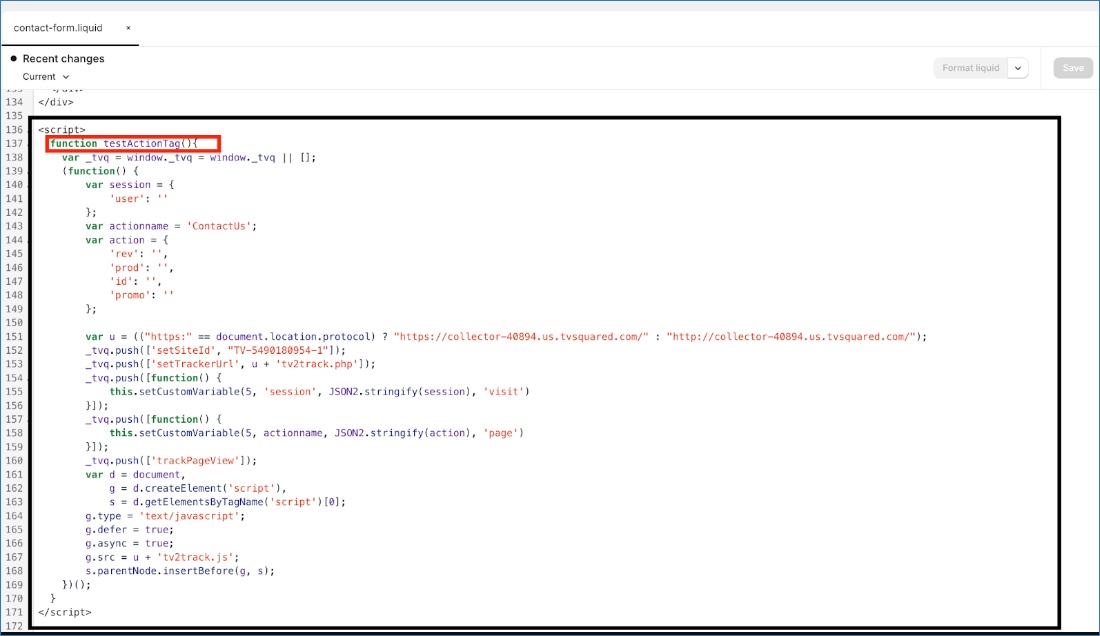This screenshot has width=1100, height=636.
Task: Click the 'promo': '' line
Action: pos(142,295)
